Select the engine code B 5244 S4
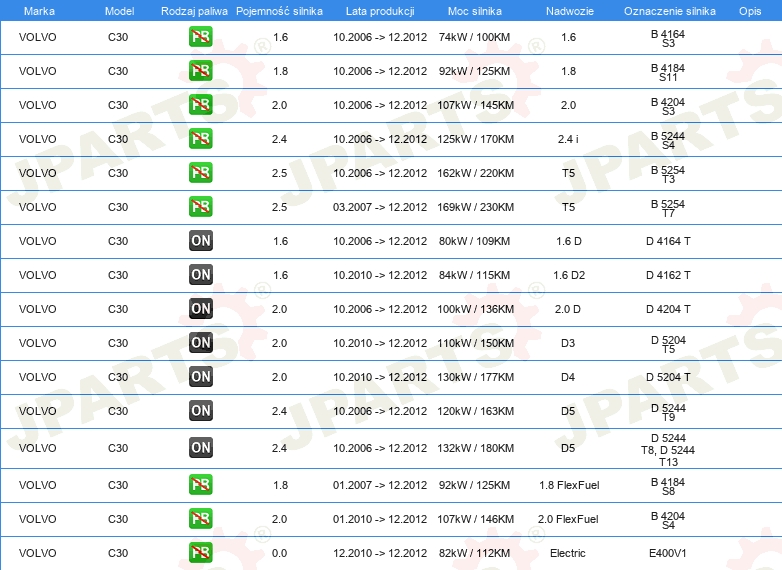The image size is (782, 570). [x=668, y=140]
